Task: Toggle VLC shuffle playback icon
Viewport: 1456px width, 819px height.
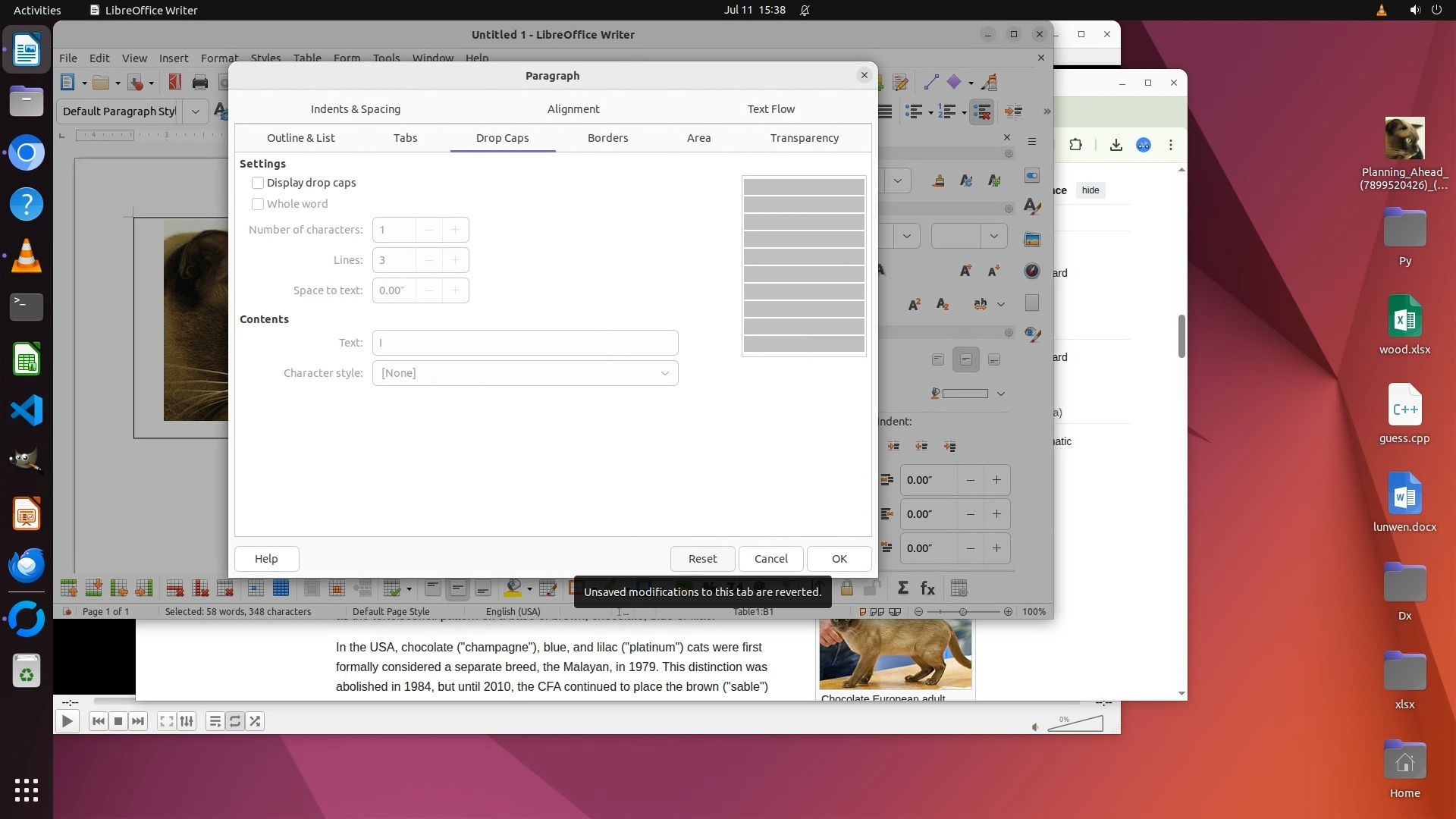Action: click(x=256, y=721)
